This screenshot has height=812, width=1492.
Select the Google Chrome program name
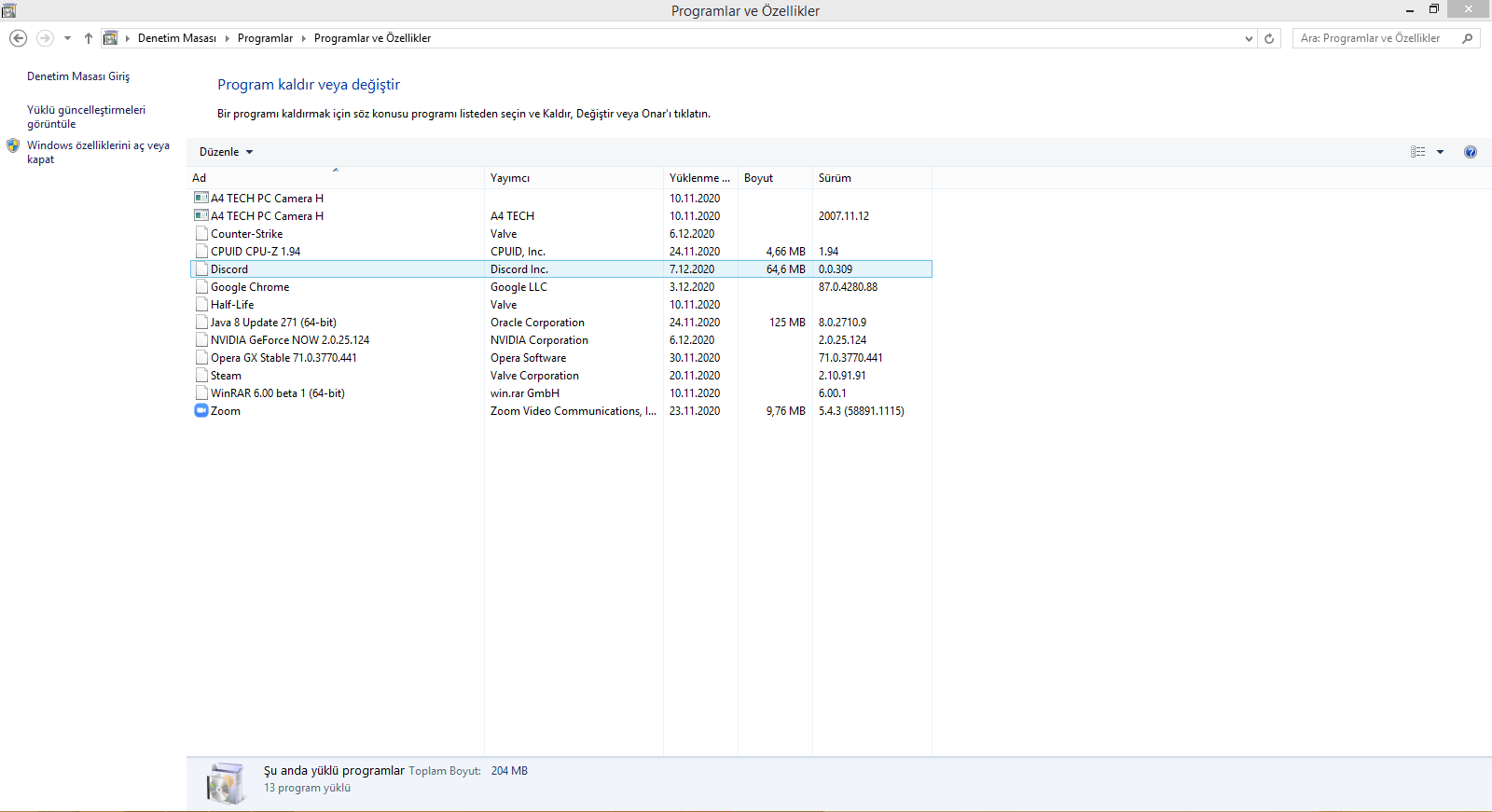[250, 287]
